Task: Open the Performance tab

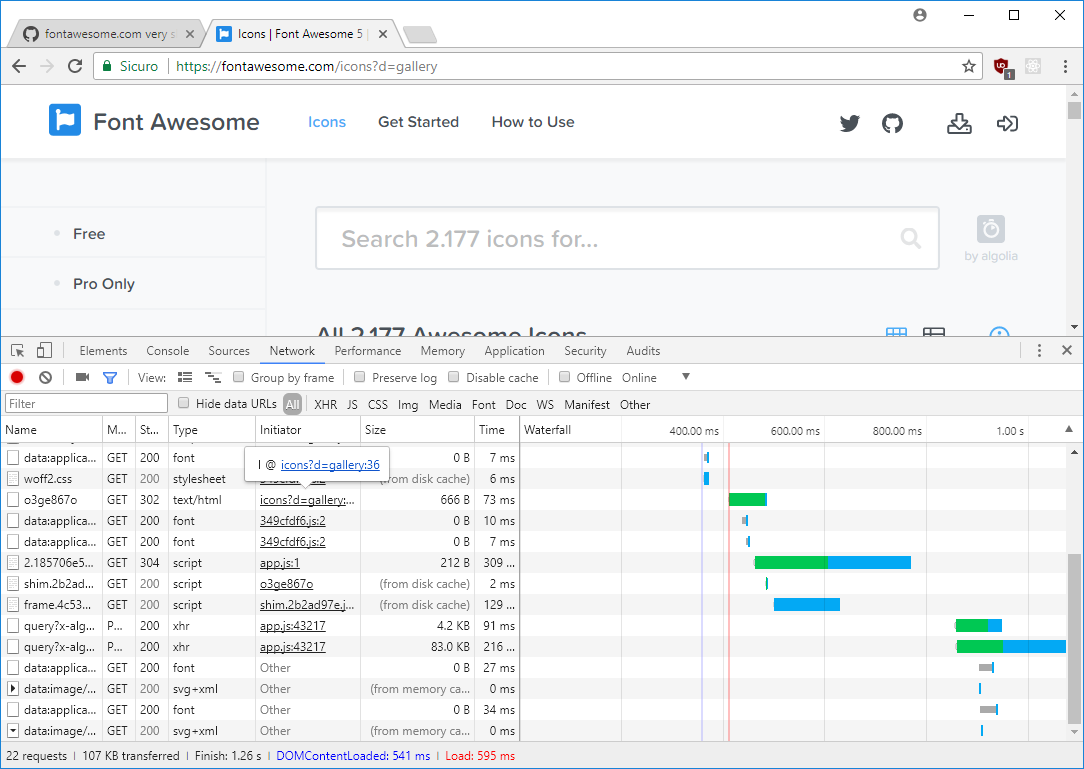Action: coord(368,351)
